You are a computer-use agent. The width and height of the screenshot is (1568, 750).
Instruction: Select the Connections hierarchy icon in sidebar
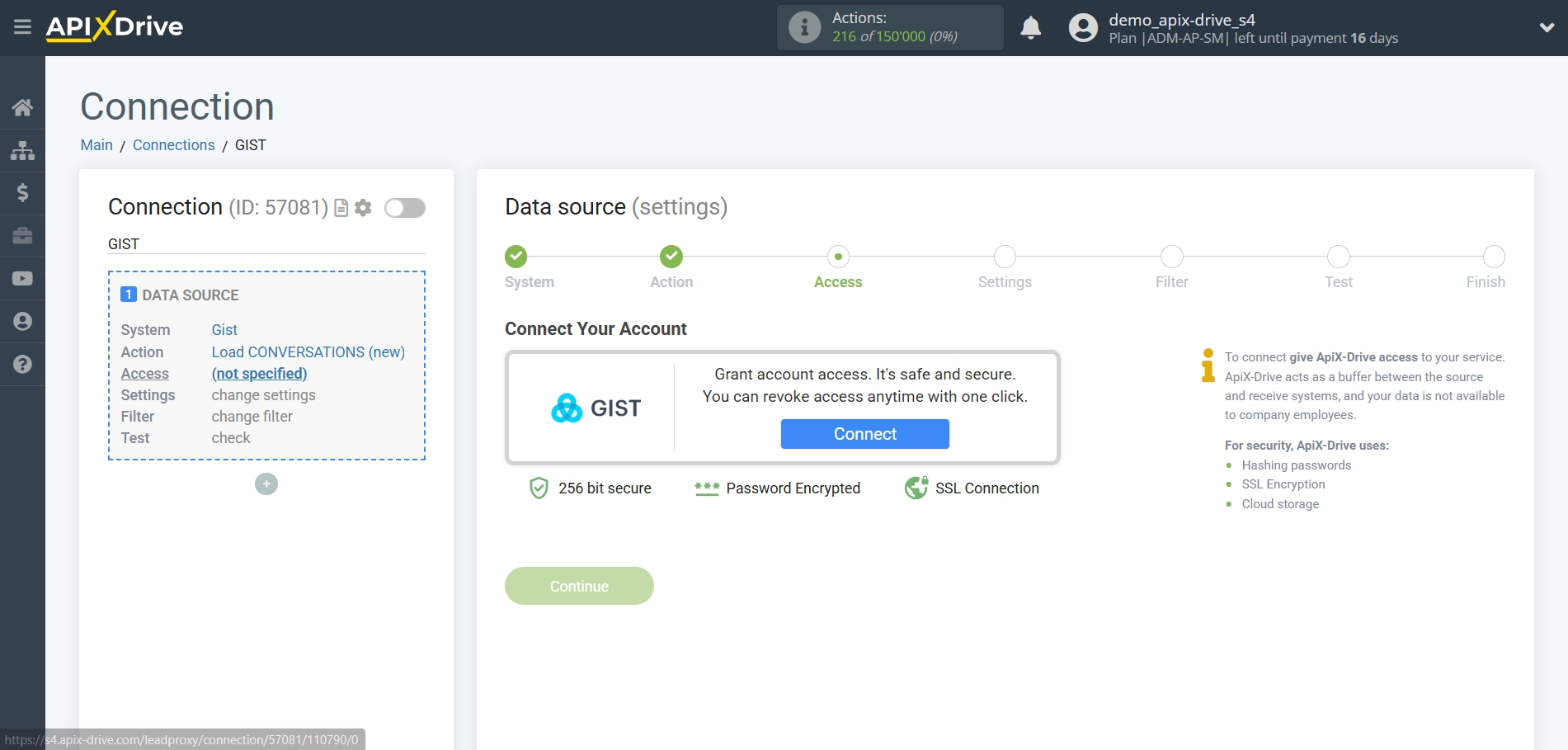click(x=22, y=150)
